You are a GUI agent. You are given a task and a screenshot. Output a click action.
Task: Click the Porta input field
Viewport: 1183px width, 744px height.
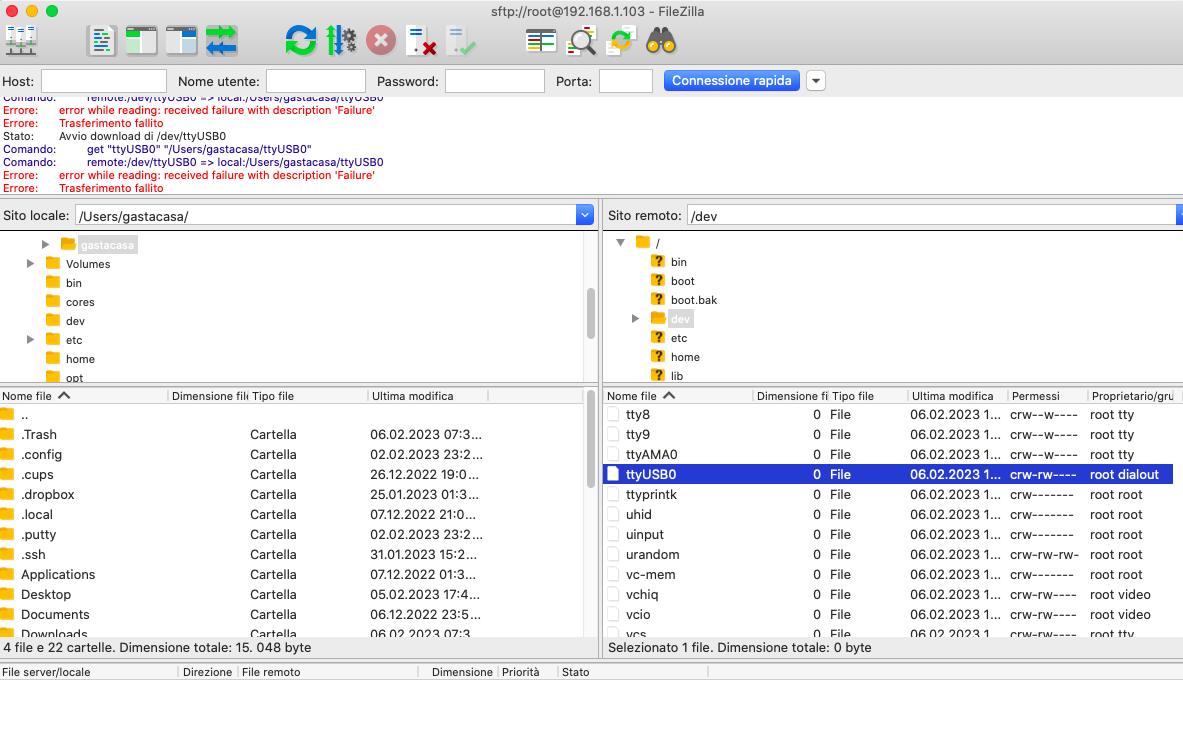[x=625, y=81]
